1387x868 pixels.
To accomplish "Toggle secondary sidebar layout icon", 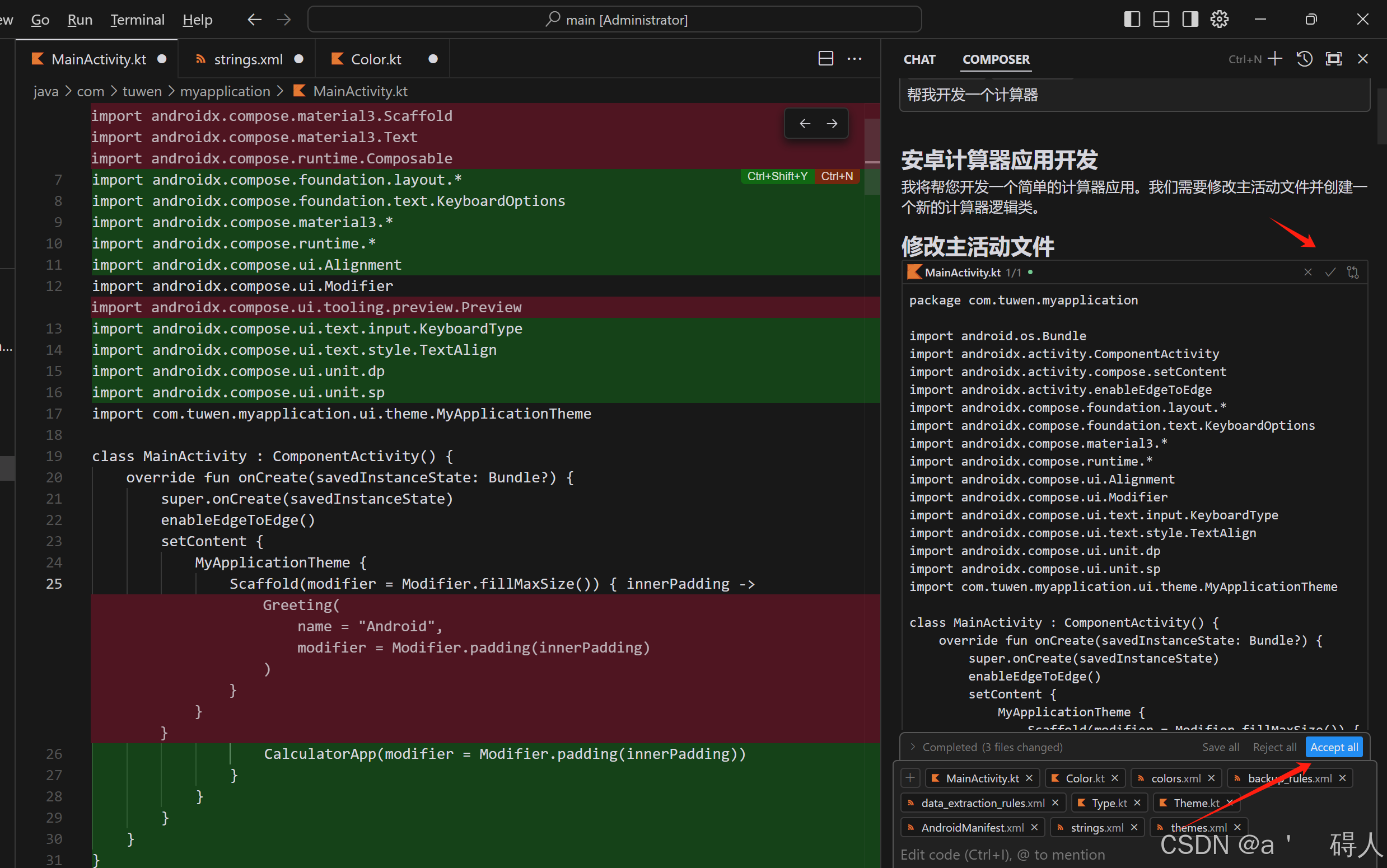I will [1190, 20].
